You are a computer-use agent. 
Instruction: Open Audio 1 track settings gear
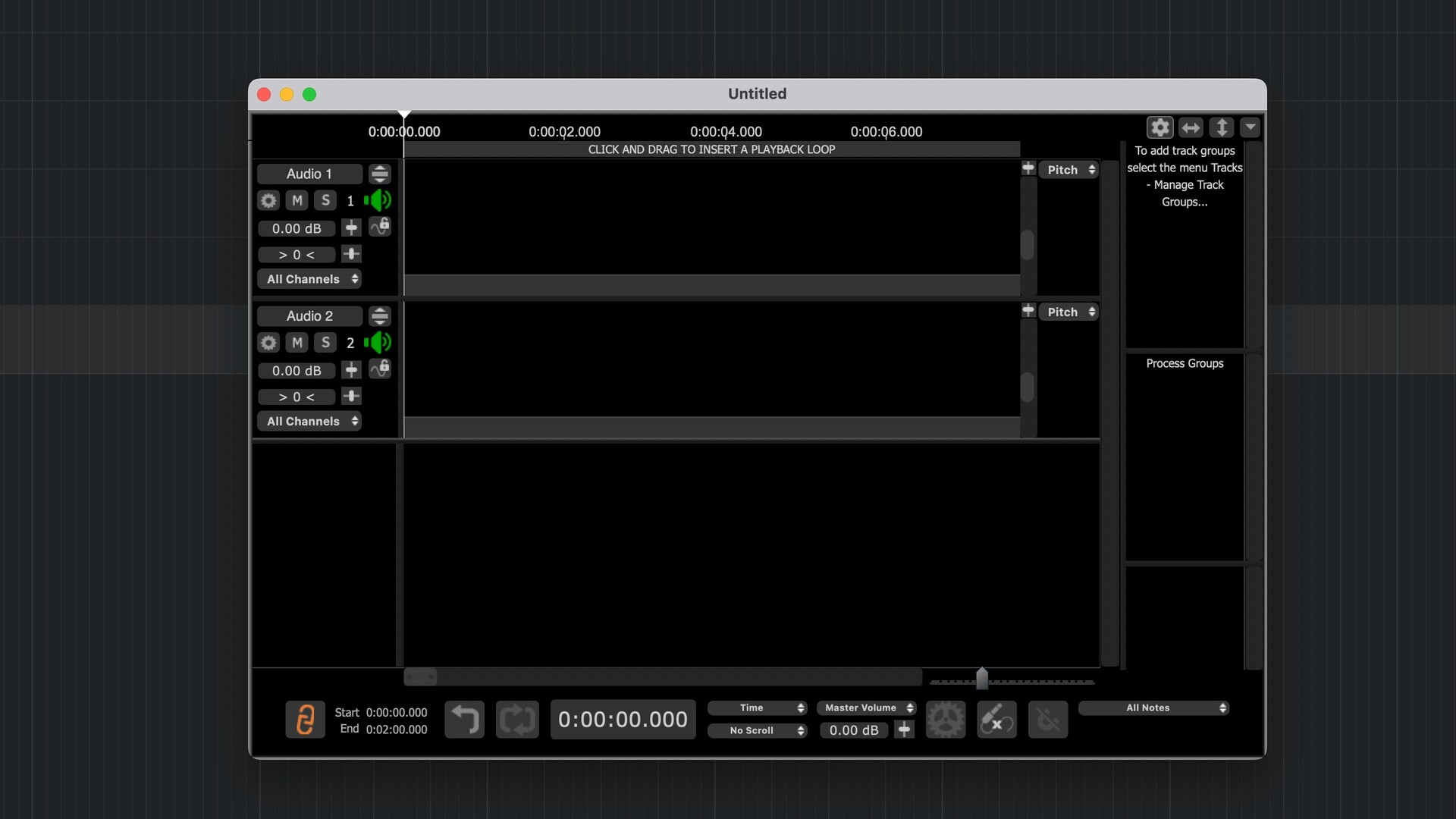tap(268, 200)
